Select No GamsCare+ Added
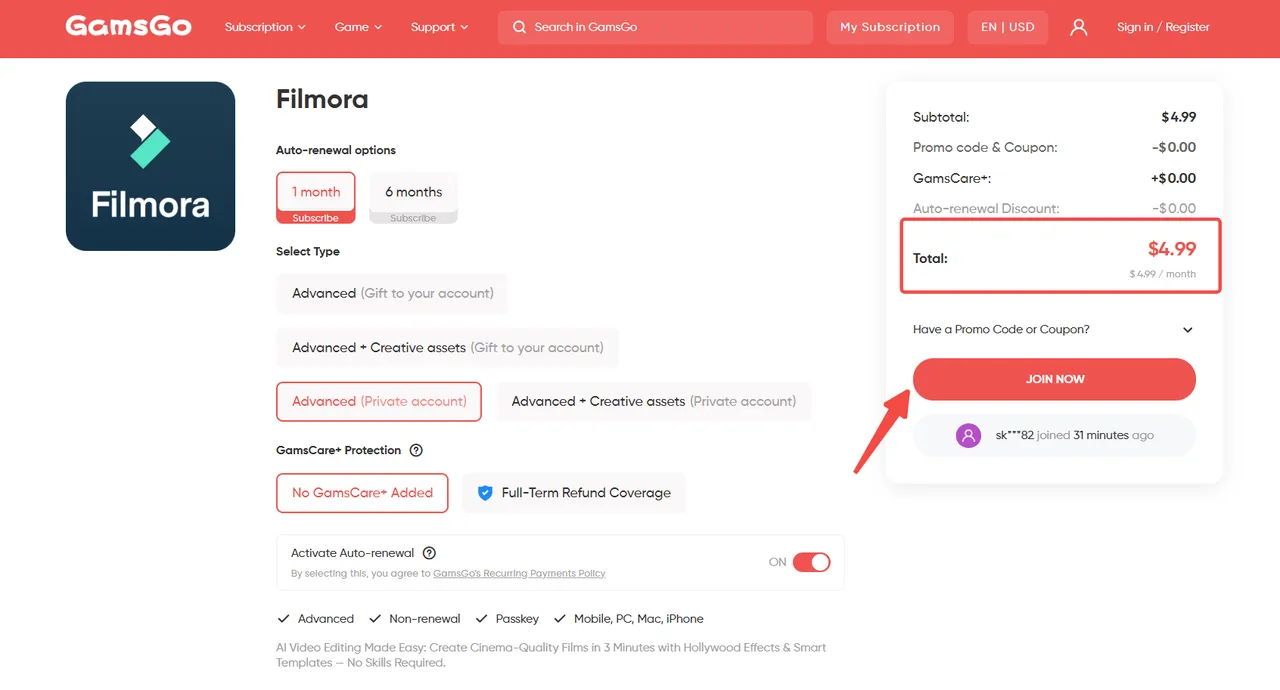This screenshot has width=1280, height=690. coord(362,493)
